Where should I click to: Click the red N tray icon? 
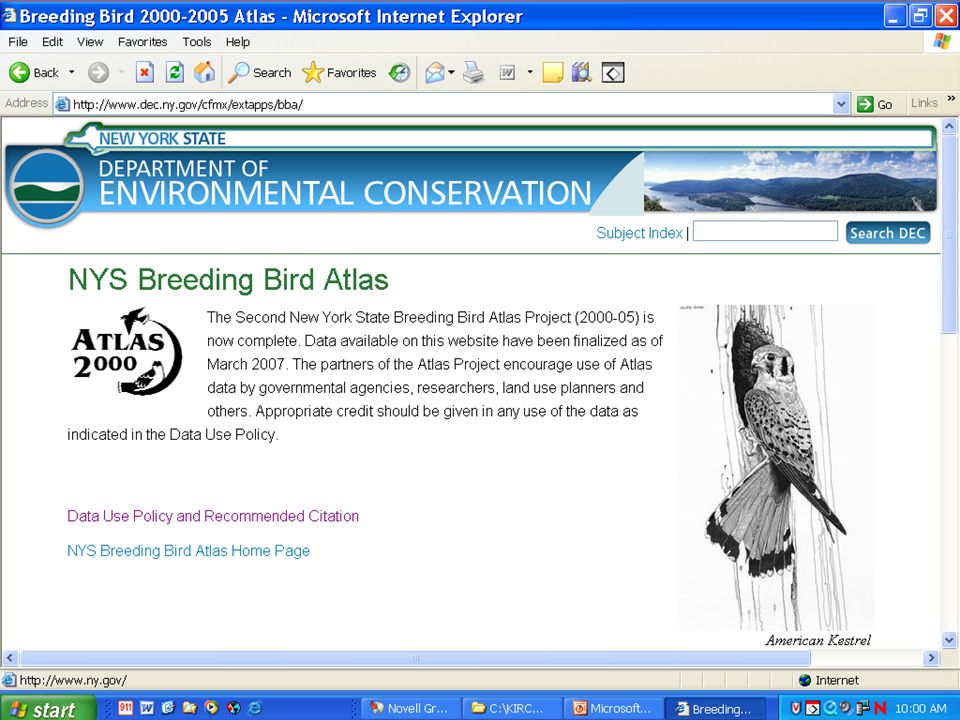[881, 708]
